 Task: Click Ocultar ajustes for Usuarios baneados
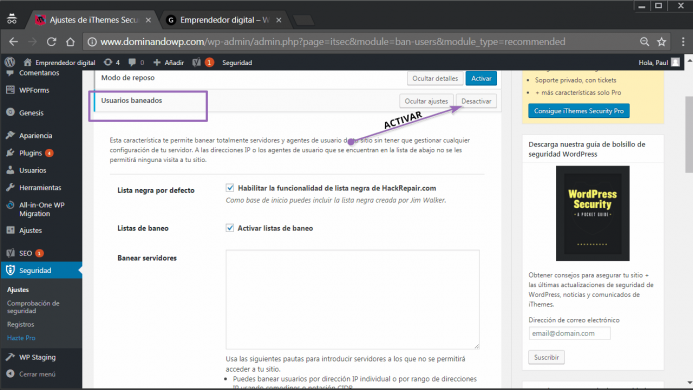[x=426, y=101]
